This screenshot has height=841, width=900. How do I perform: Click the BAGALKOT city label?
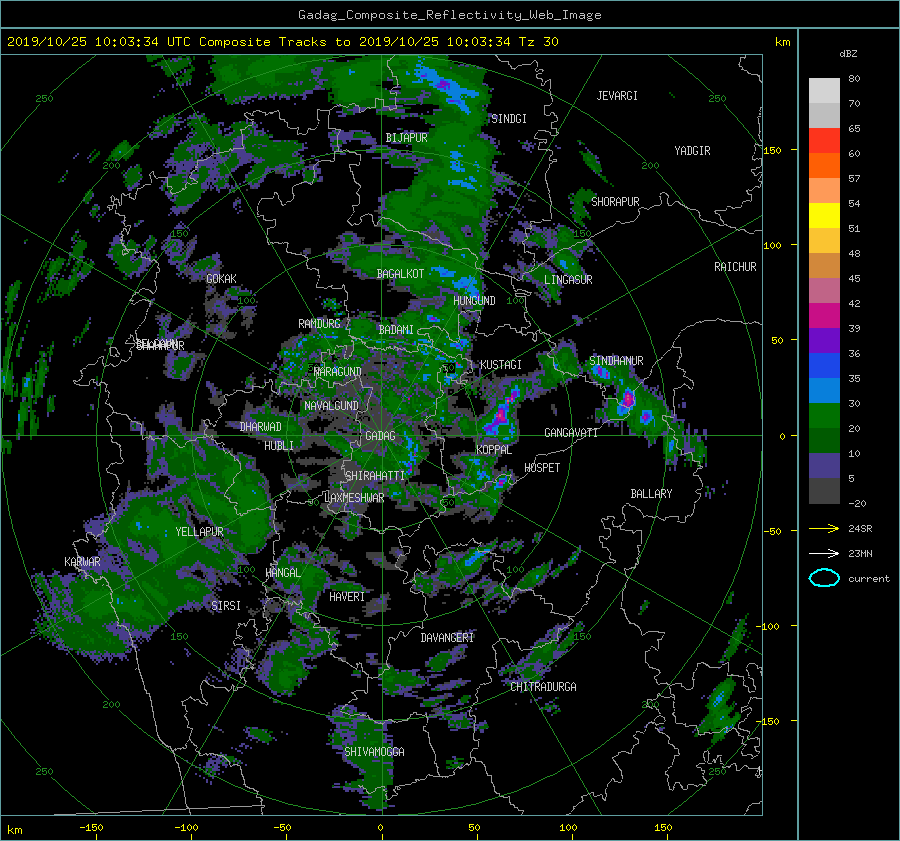tap(400, 274)
